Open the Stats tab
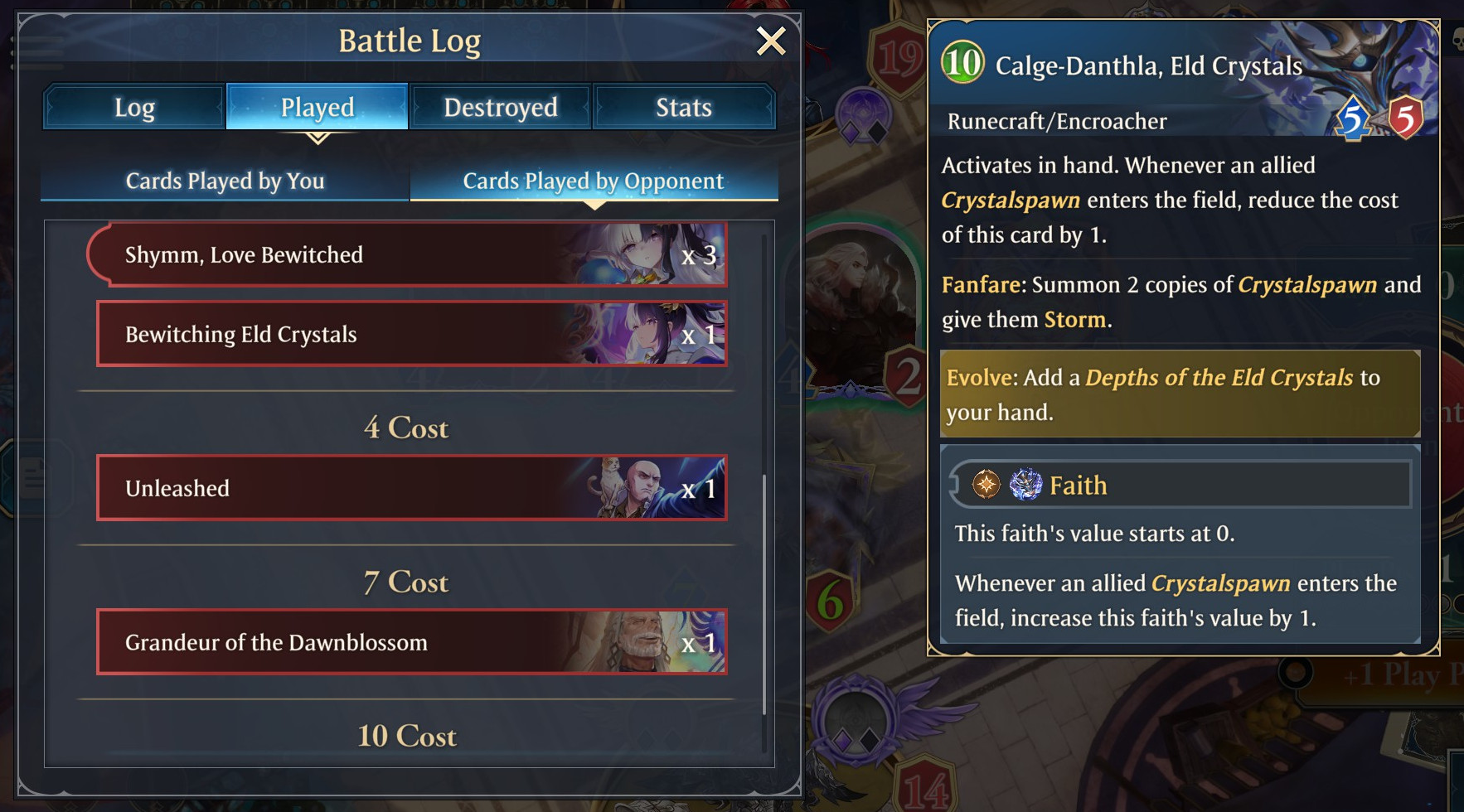The height and width of the screenshot is (812, 1464). coord(684,107)
